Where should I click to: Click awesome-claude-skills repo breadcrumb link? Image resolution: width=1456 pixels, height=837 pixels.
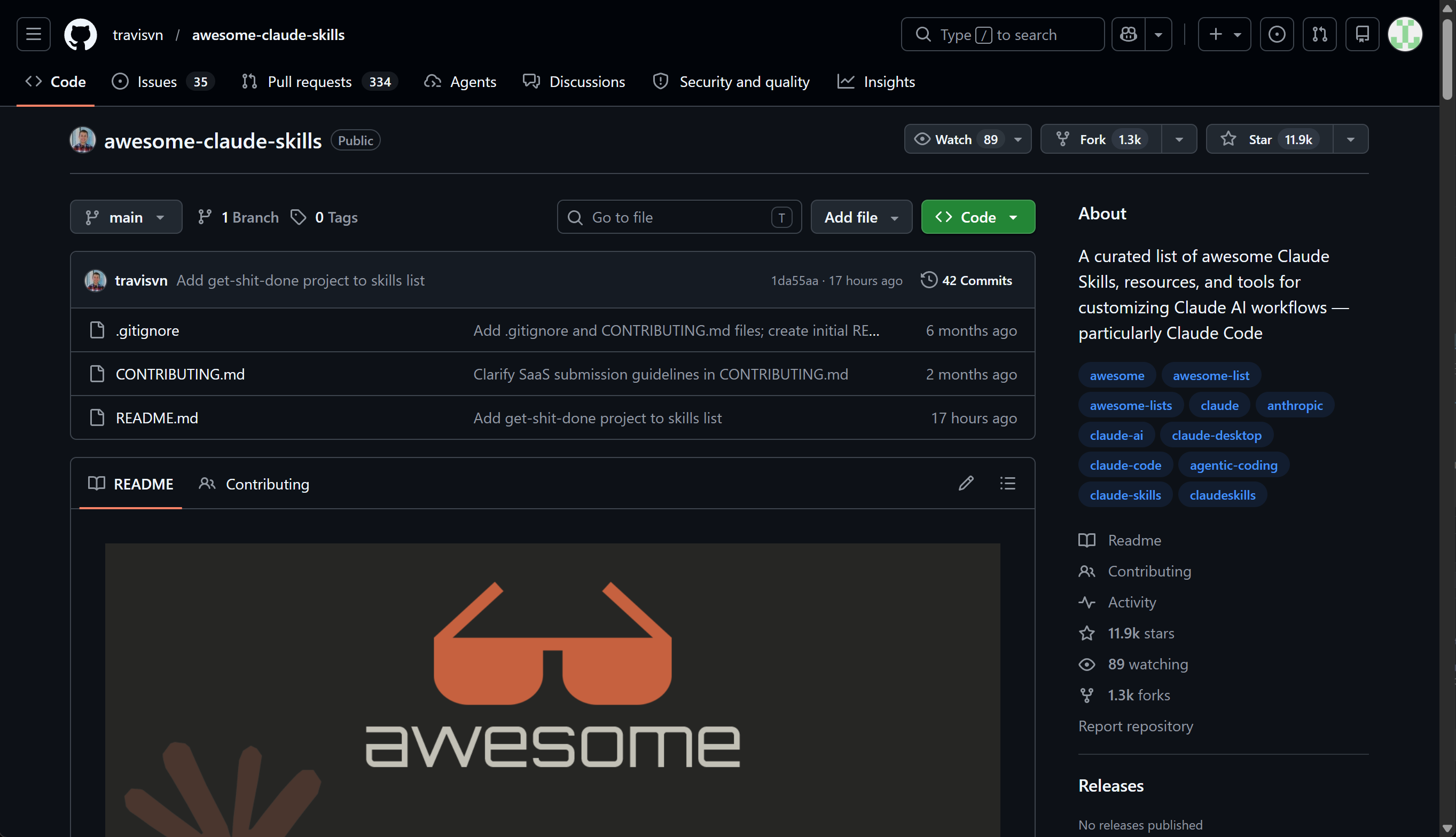click(x=268, y=35)
